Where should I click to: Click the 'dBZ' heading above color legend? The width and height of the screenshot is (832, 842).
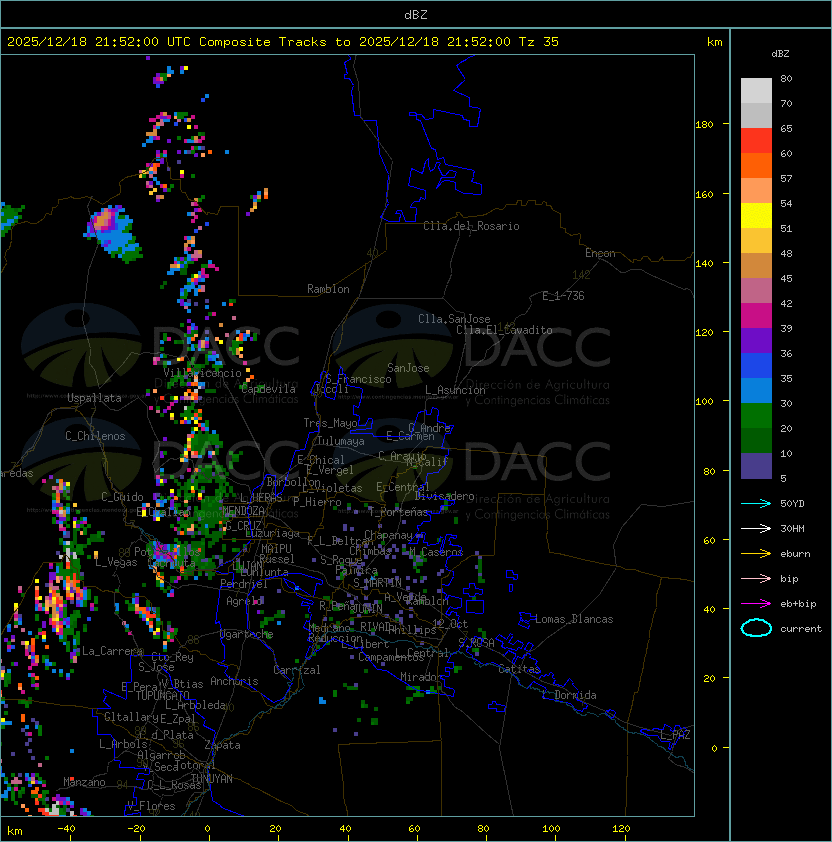point(780,54)
